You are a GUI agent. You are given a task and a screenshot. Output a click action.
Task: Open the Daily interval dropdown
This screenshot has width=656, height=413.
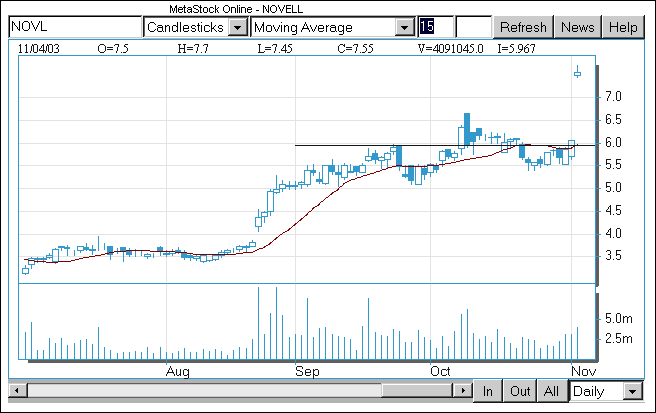[x=633, y=392]
